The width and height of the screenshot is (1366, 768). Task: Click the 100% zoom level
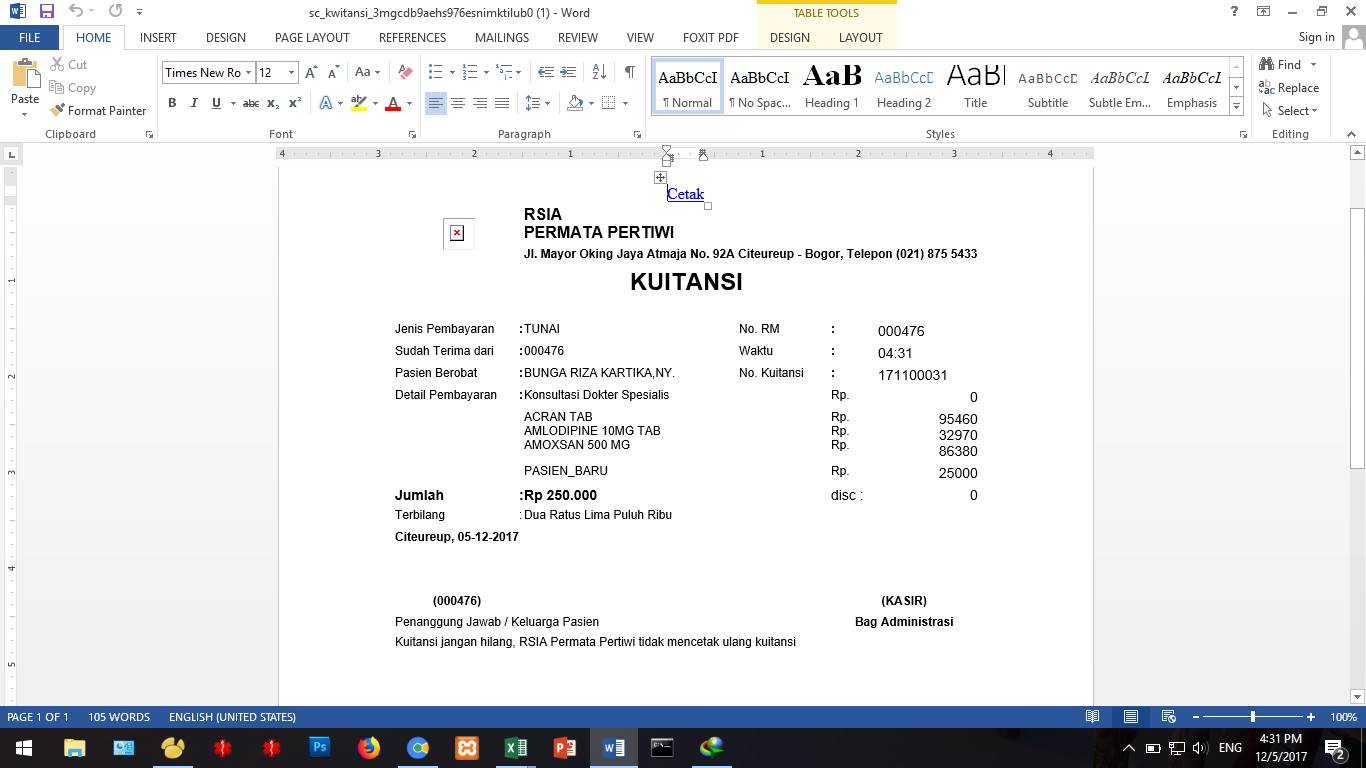coord(1343,717)
